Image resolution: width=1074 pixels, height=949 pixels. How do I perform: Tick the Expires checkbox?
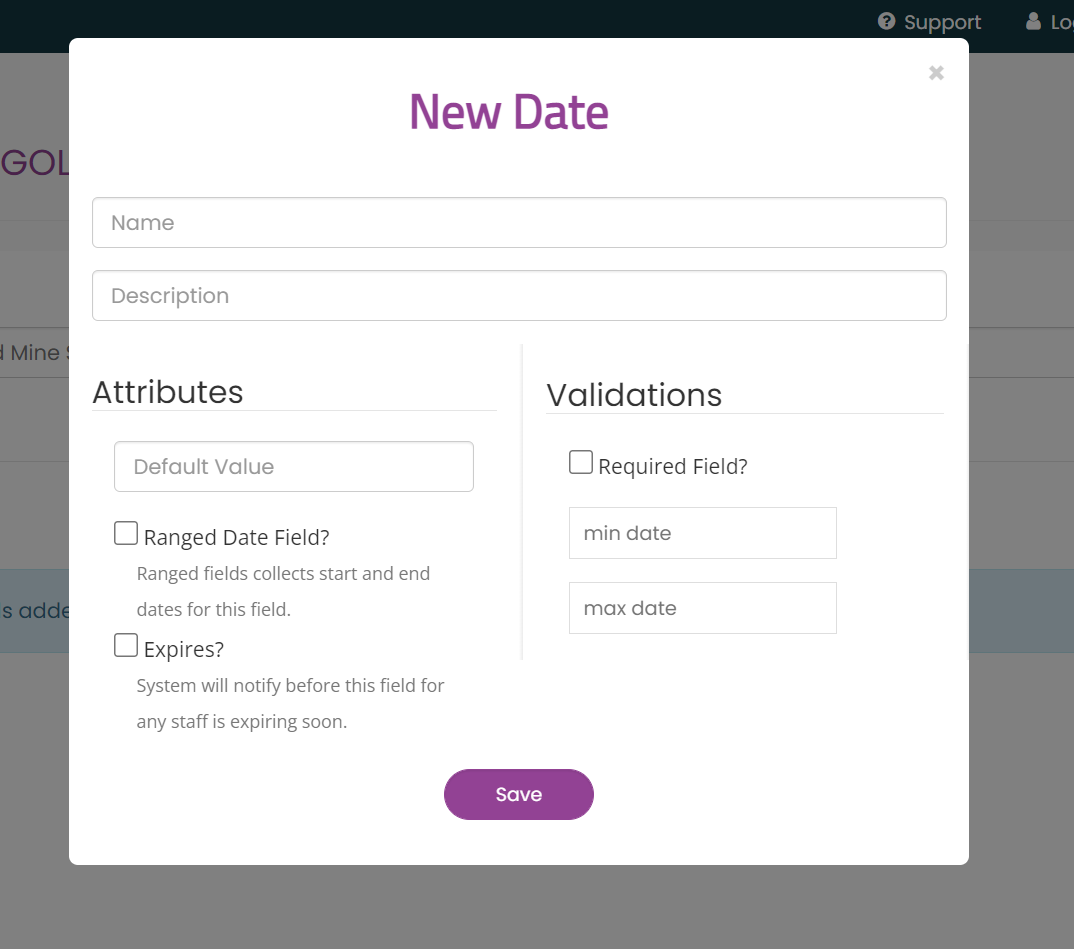tap(126, 645)
